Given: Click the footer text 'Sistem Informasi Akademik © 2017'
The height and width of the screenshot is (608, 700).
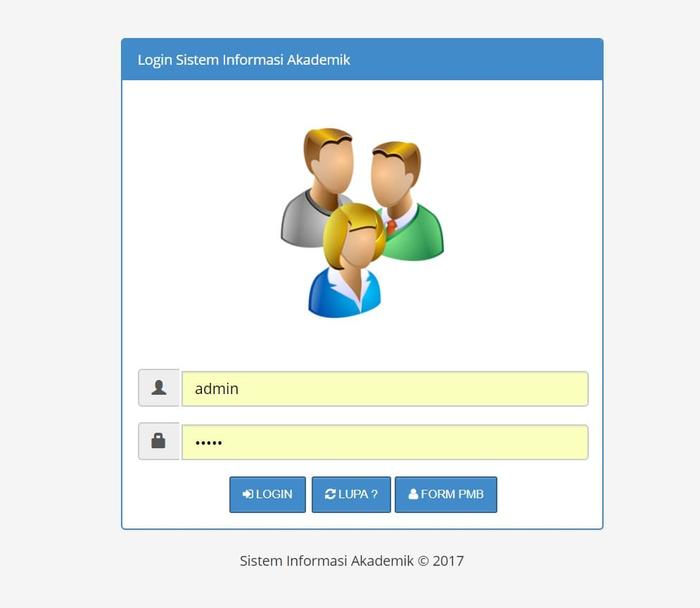Looking at the screenshot, I should pyautogui.click(x=352, y=561).
